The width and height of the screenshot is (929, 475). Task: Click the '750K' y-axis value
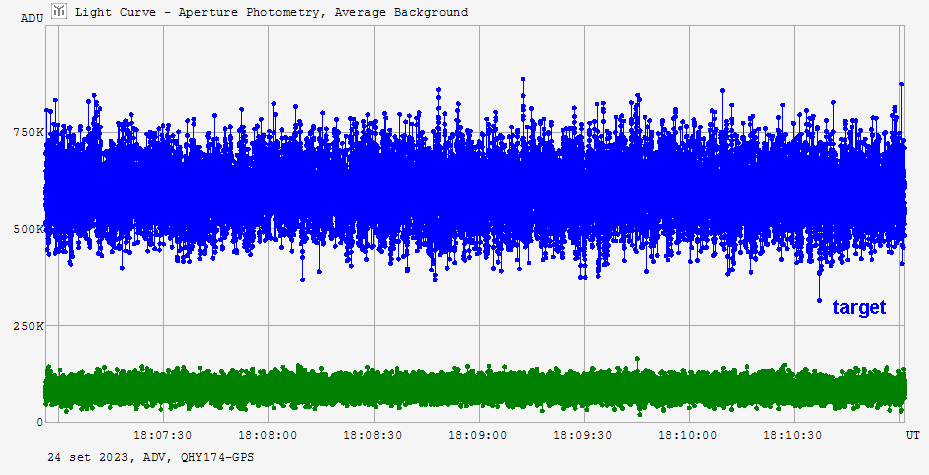(x=28, y=132)
